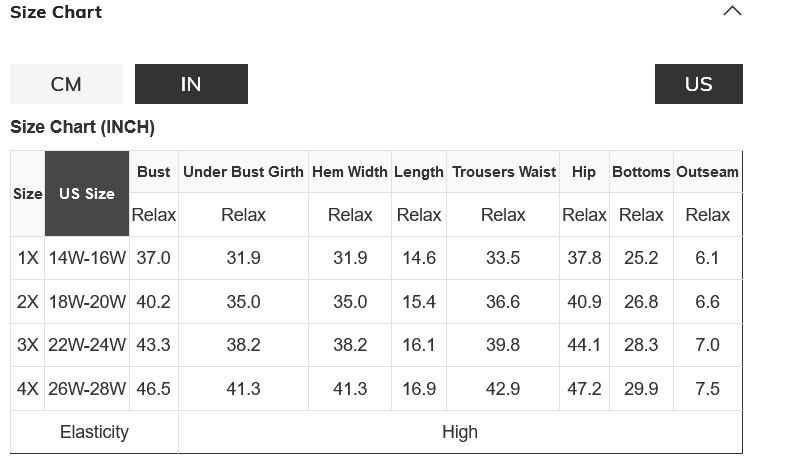Click the 14W-16W US size cell

[87, 258]
